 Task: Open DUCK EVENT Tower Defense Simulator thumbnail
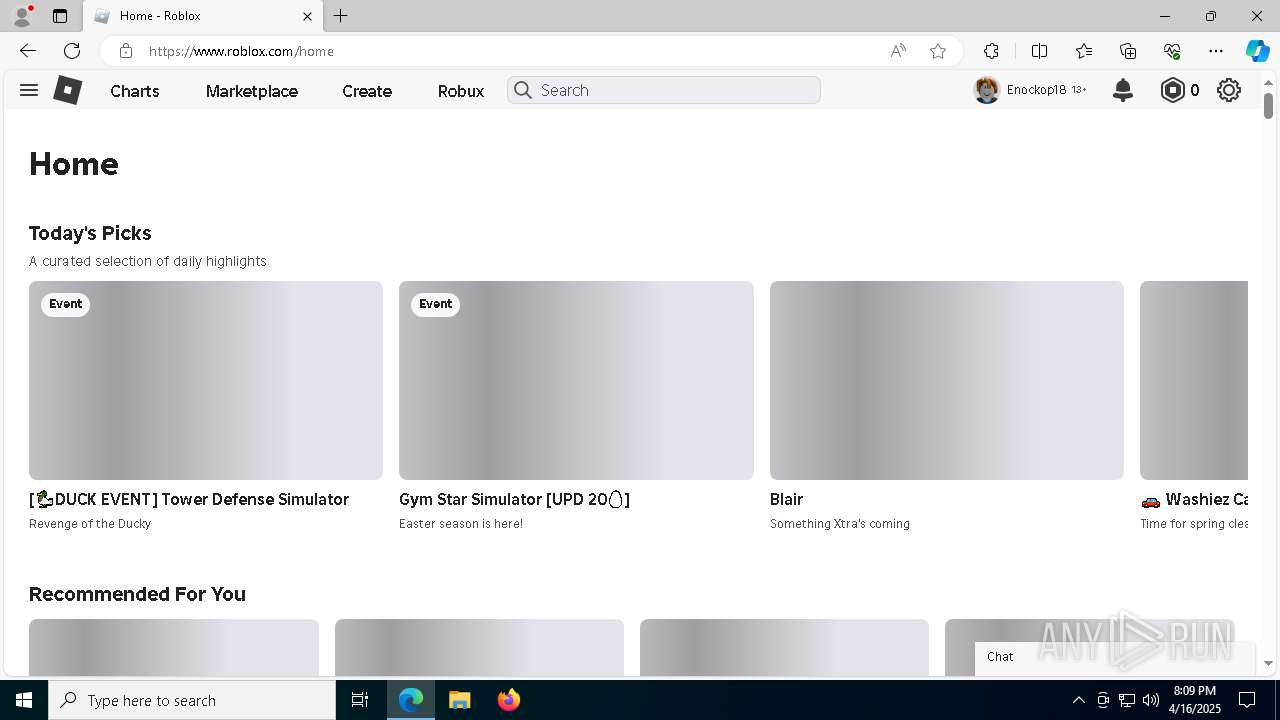(206, 380)
